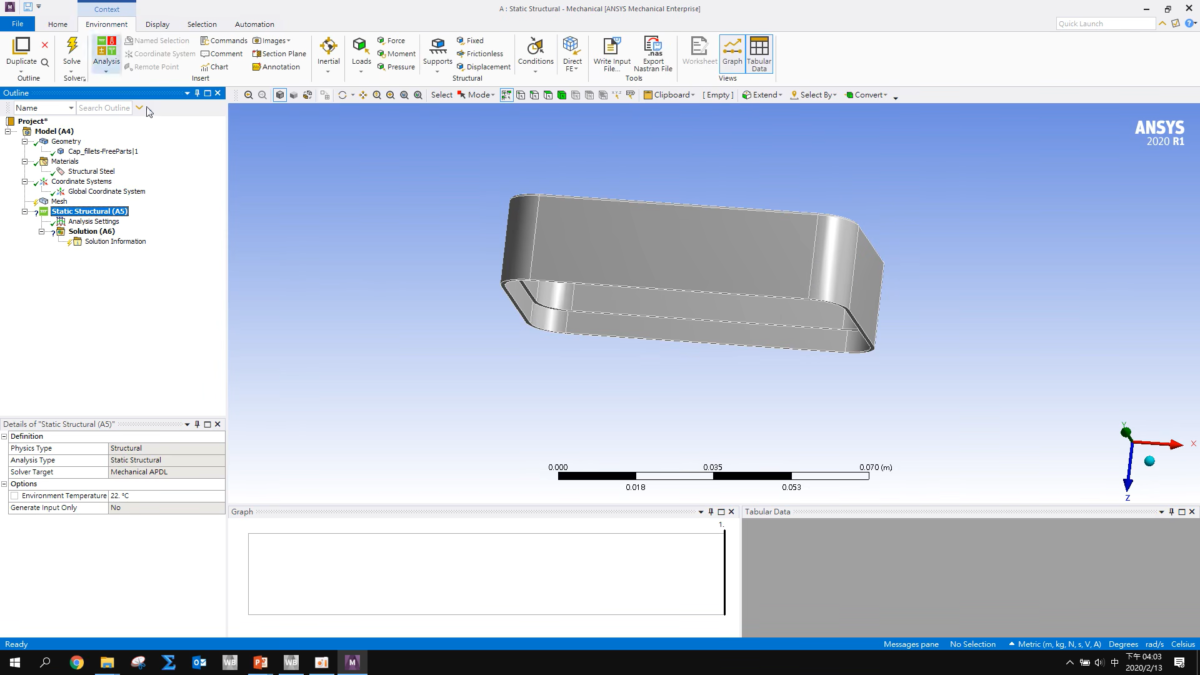Open the Inertial loads dropdown

tap(328, 53)
